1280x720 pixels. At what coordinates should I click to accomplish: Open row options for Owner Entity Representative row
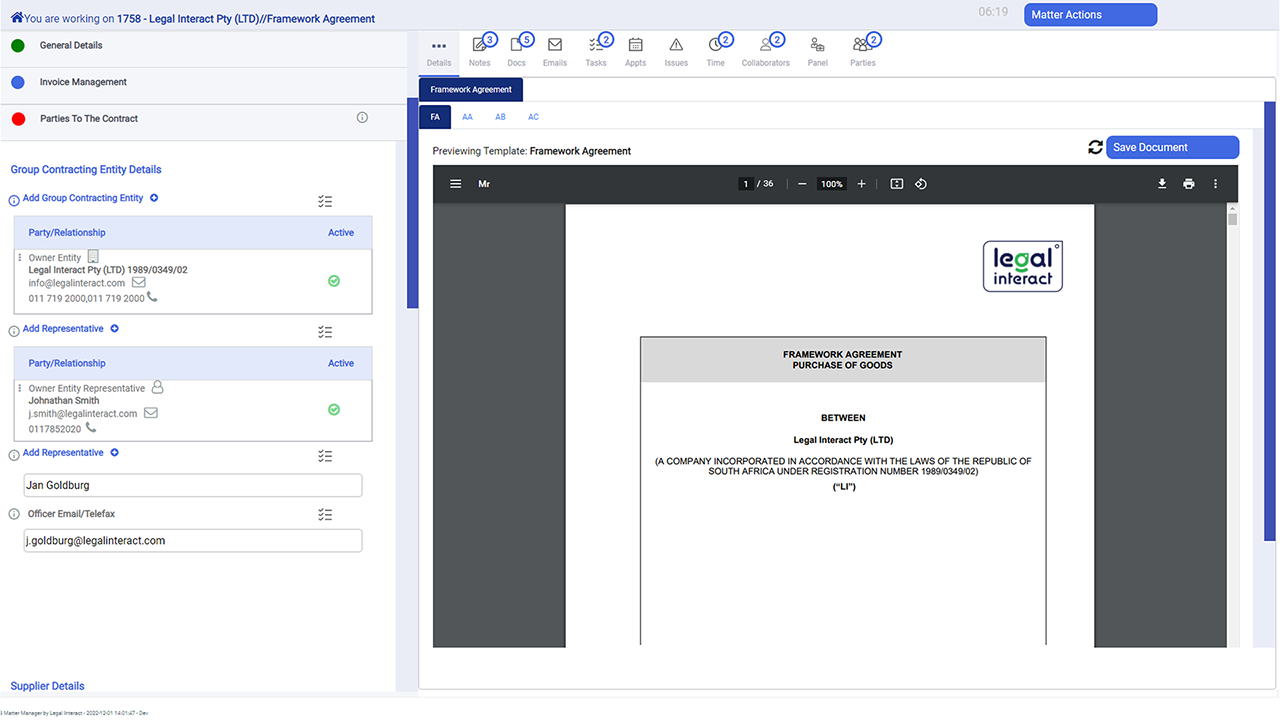[20, 388]
